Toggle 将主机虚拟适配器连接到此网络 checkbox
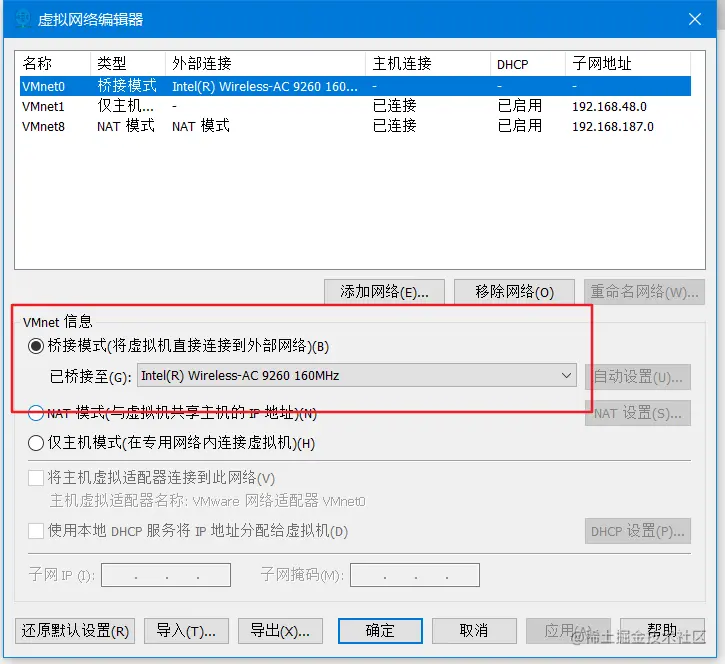 pos(36,478)
